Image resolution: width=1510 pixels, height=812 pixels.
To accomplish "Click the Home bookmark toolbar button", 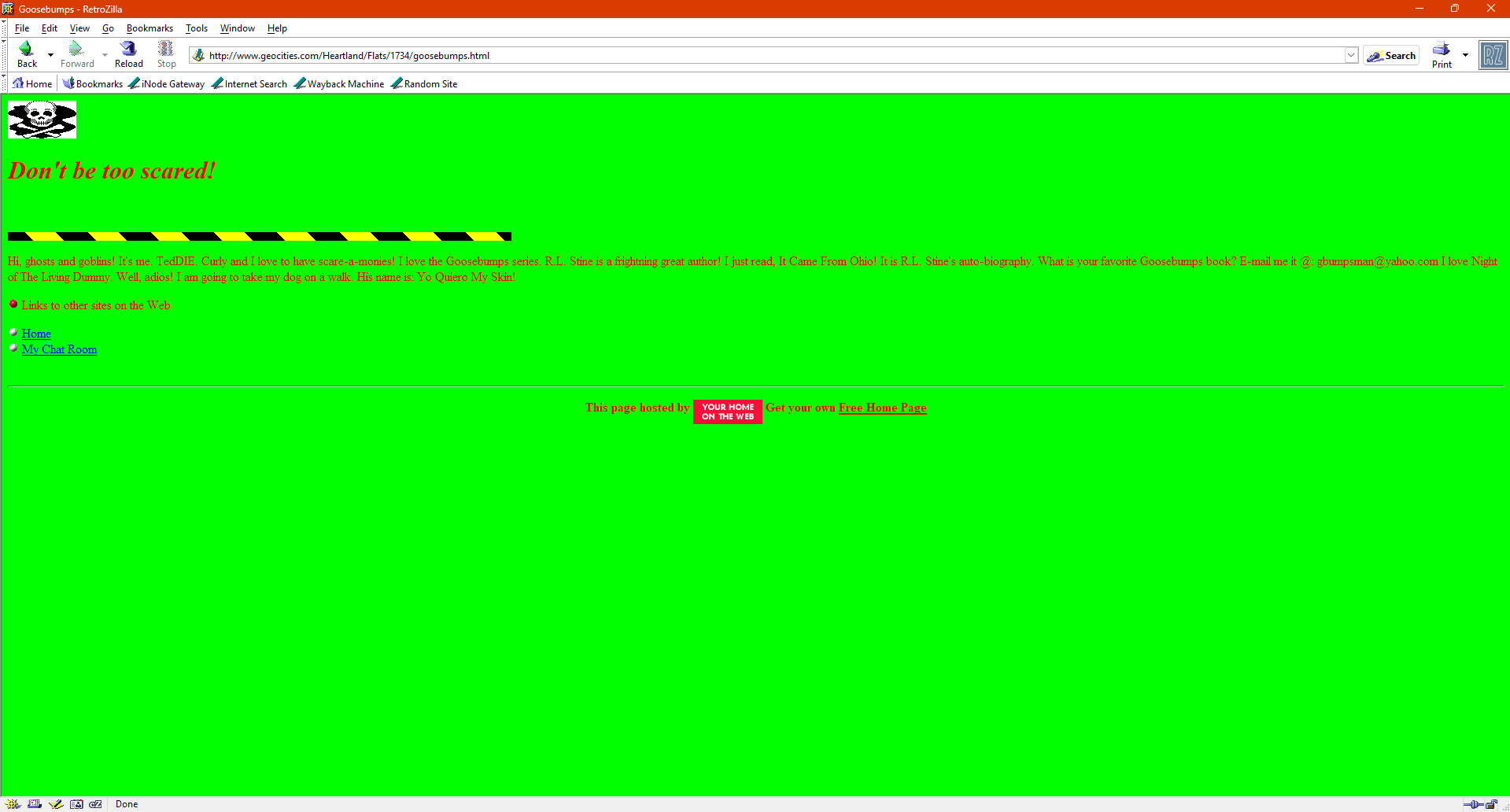I will (32, 83).
